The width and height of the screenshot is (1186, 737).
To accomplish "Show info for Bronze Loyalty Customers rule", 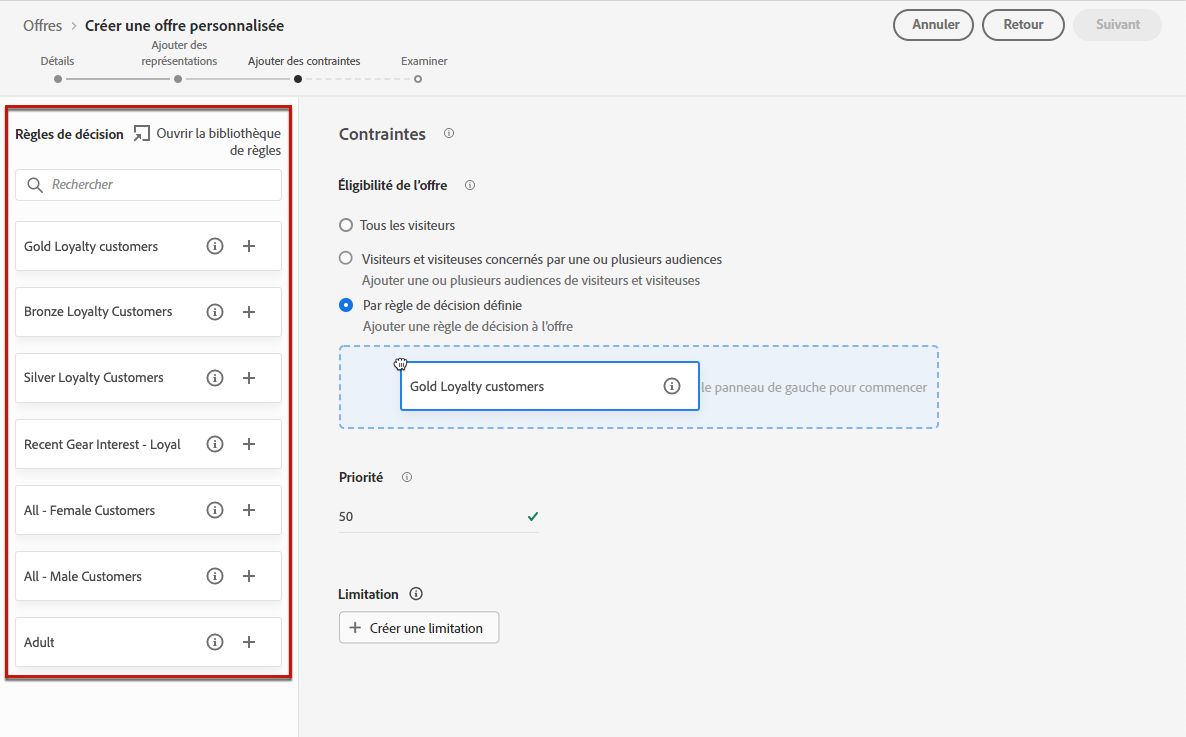I will point(214,312).
